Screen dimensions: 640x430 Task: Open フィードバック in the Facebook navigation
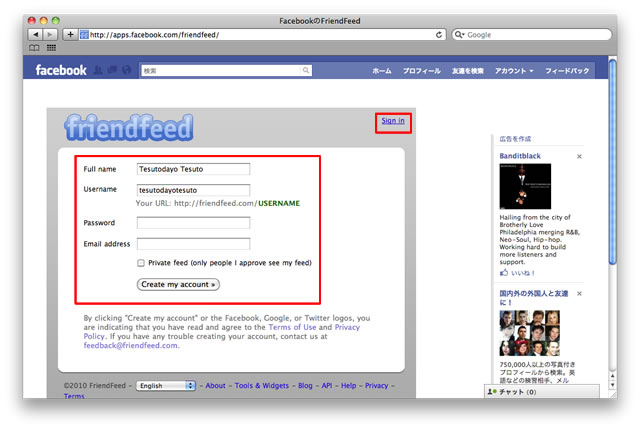pos(567,71)
